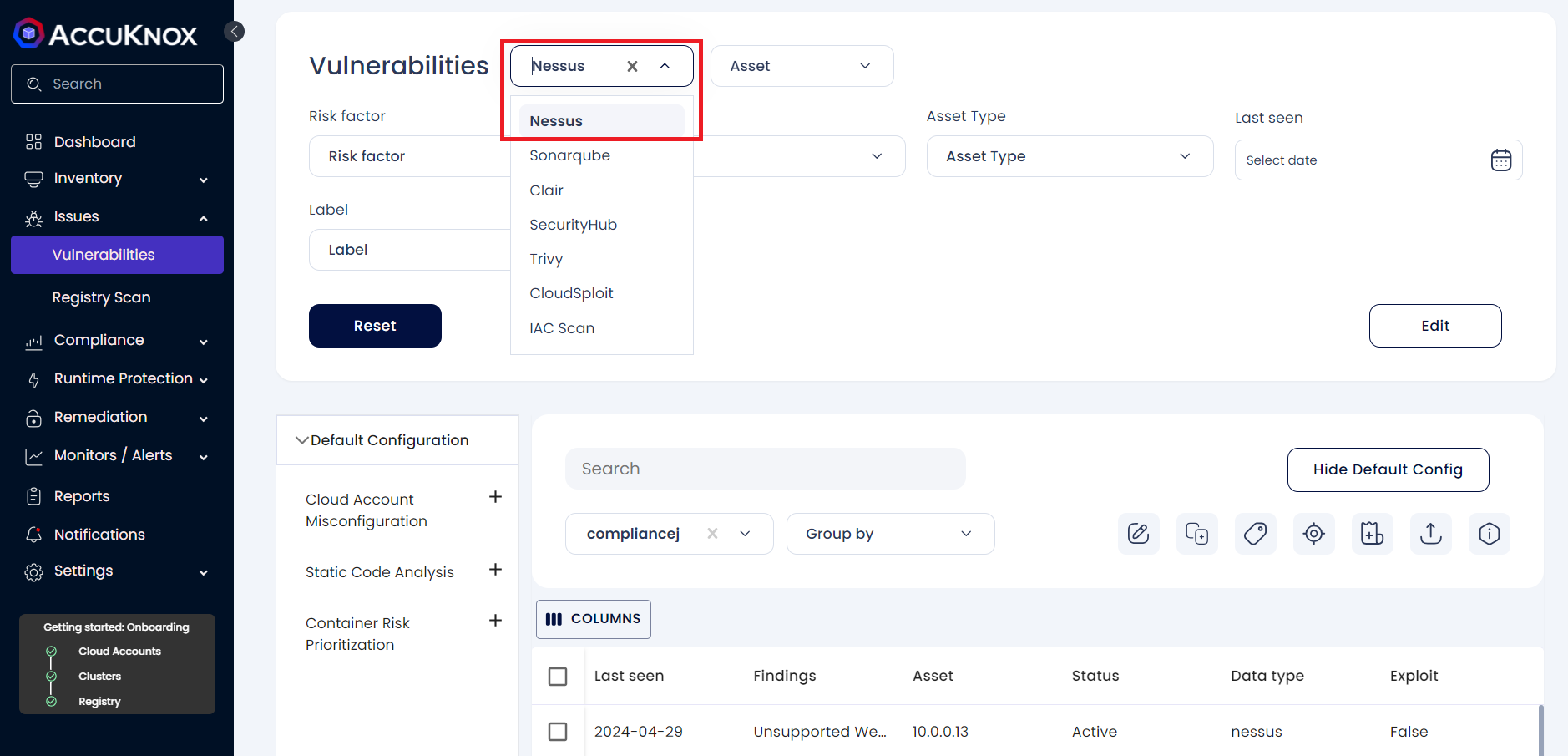Screen dimensions: 1568x756
Task: Click the info circle icon in toolbar
Action: (1490, 534)
